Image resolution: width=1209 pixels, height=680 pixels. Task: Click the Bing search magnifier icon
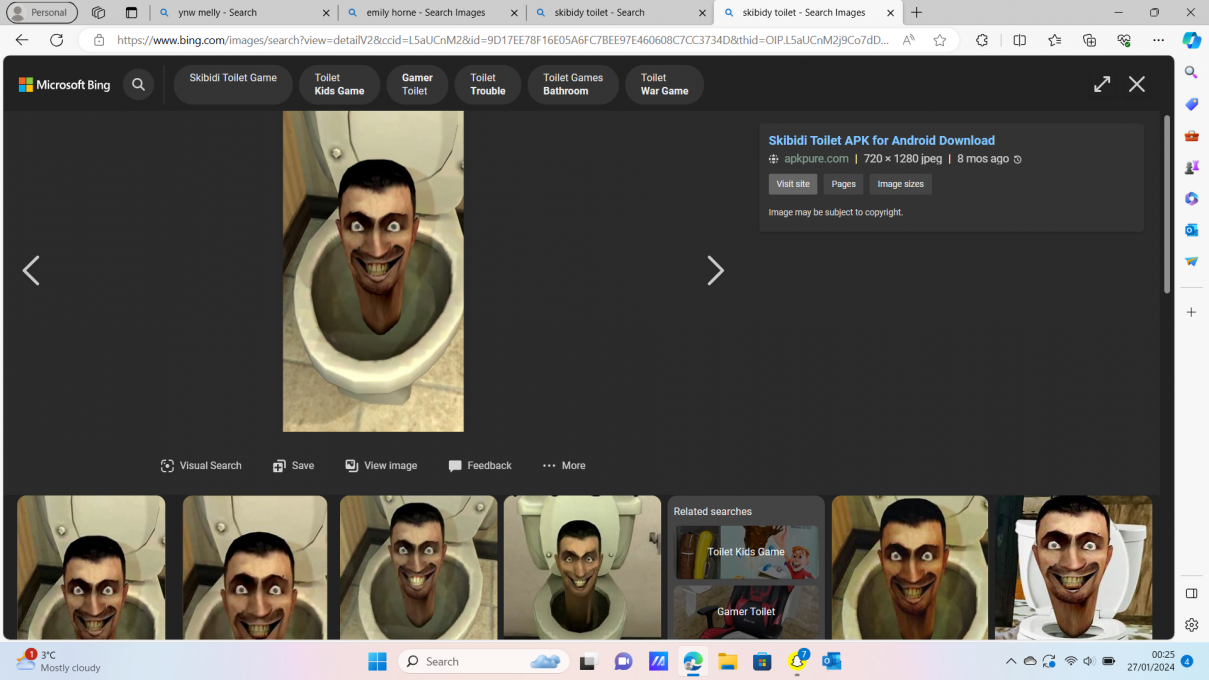click(x=139, y=85)
